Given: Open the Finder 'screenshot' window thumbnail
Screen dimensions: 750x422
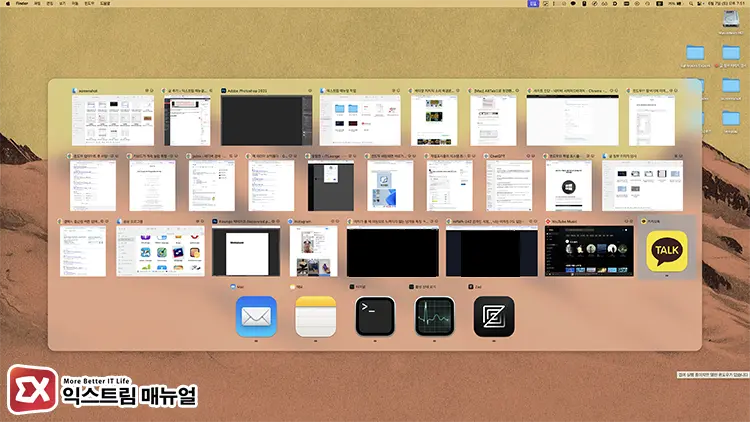Looking at the screenshot, I should (113, 120).
